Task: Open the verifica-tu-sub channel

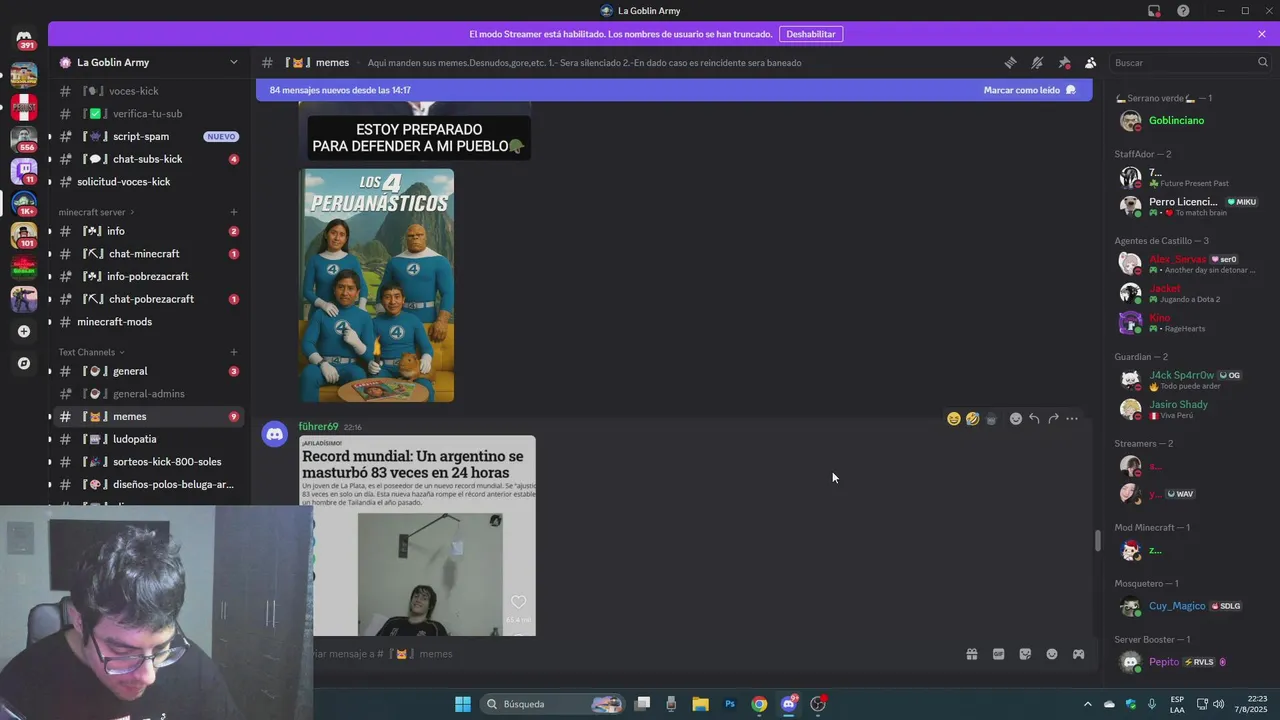Action: 149,114
